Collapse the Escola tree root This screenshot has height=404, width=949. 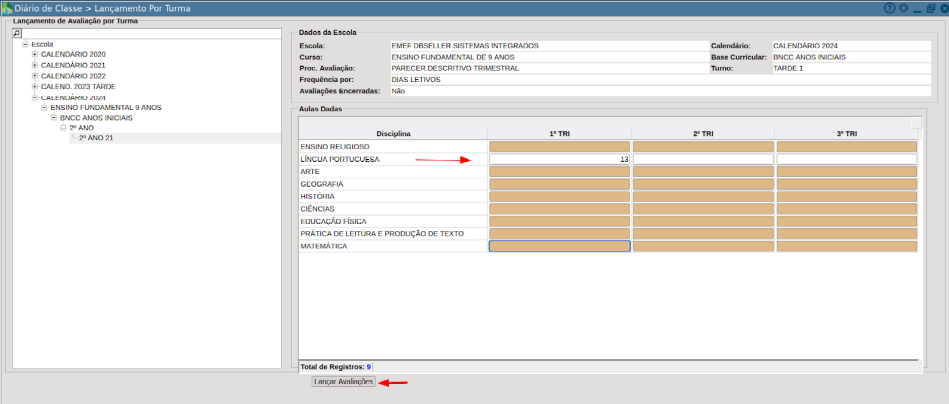tap(25, 44)
